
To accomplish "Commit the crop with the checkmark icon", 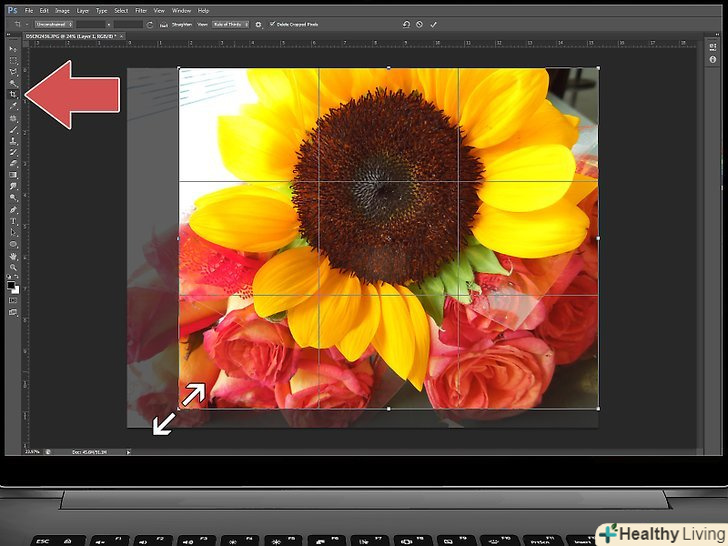I will tap(433, 23).
